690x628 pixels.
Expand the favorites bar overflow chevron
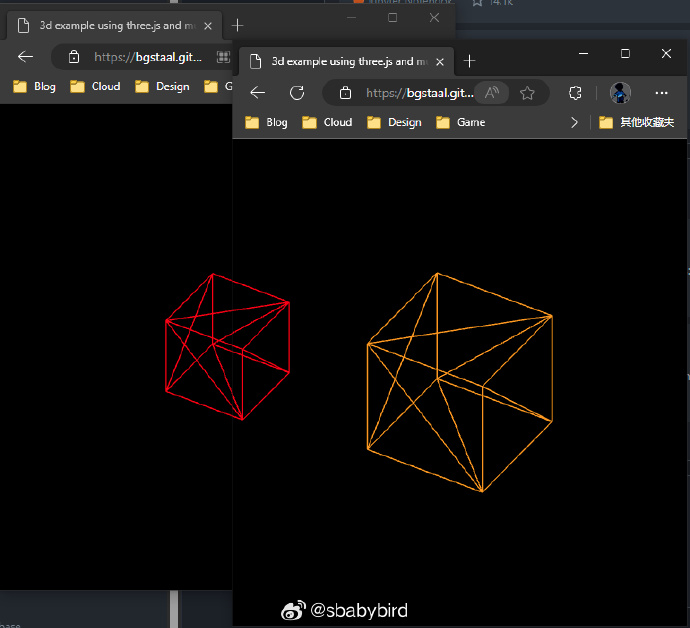click(x=574, y=123)
